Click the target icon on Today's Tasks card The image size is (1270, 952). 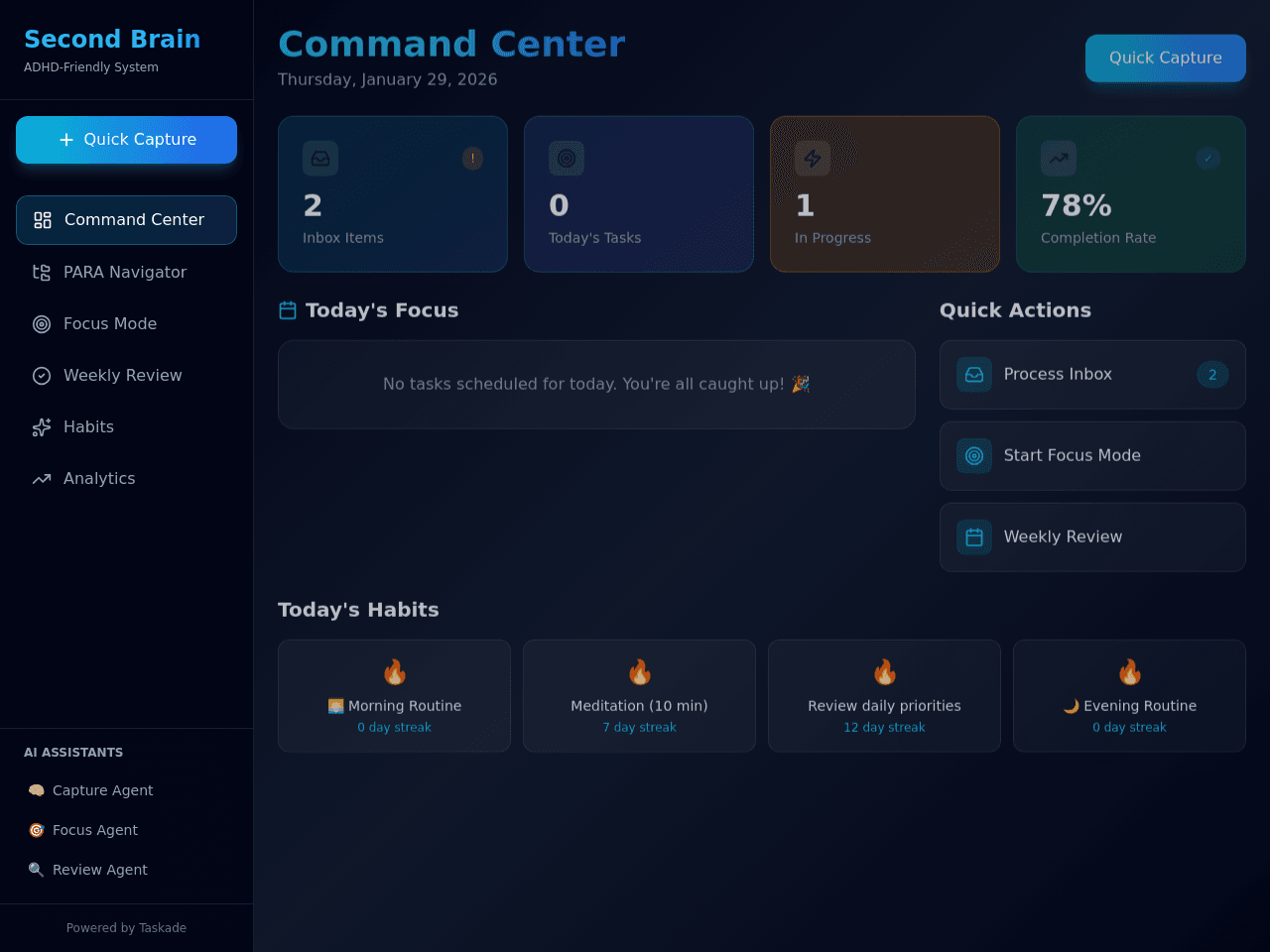567,159
